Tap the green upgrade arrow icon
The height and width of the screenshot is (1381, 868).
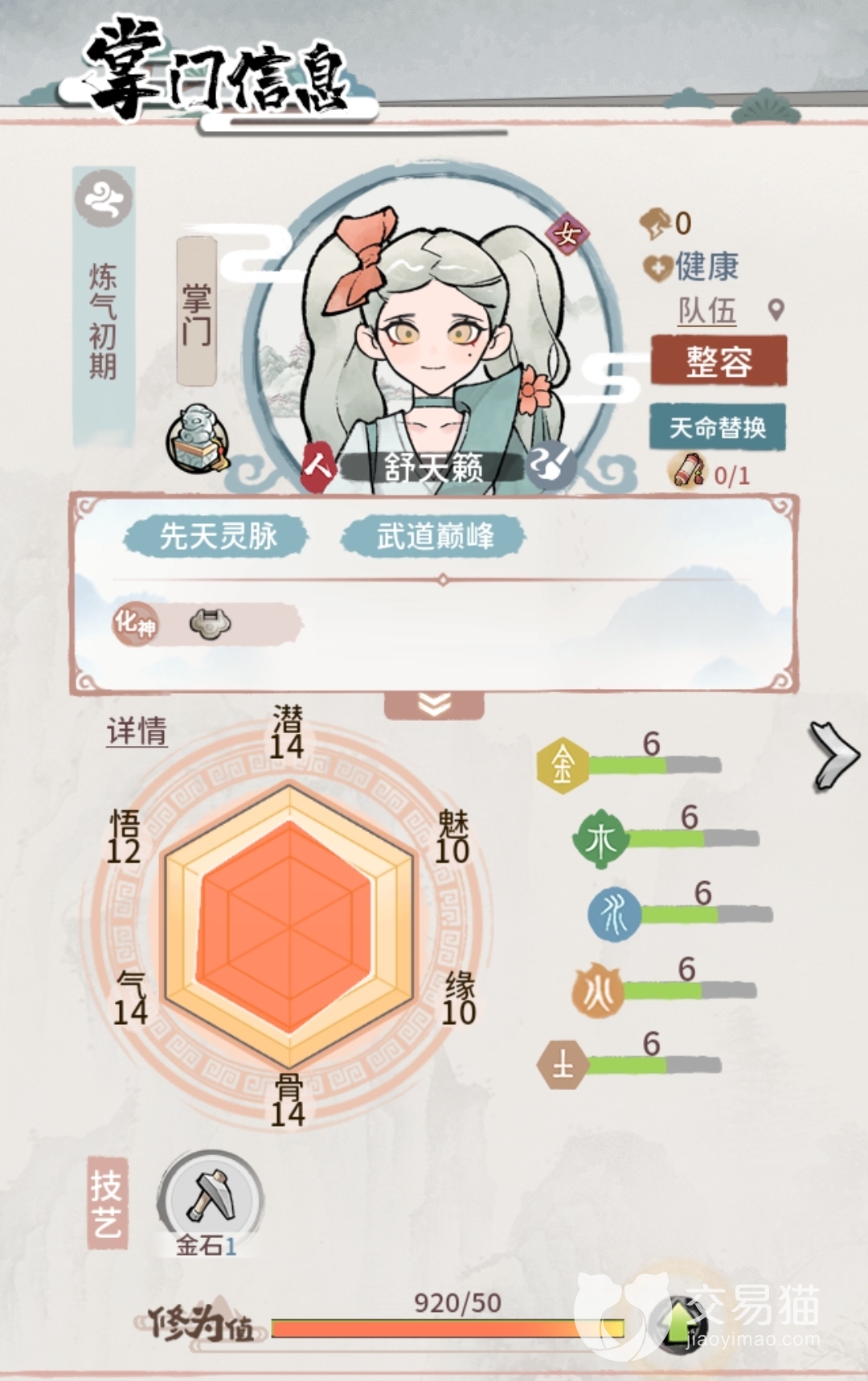click(678, 1322)
